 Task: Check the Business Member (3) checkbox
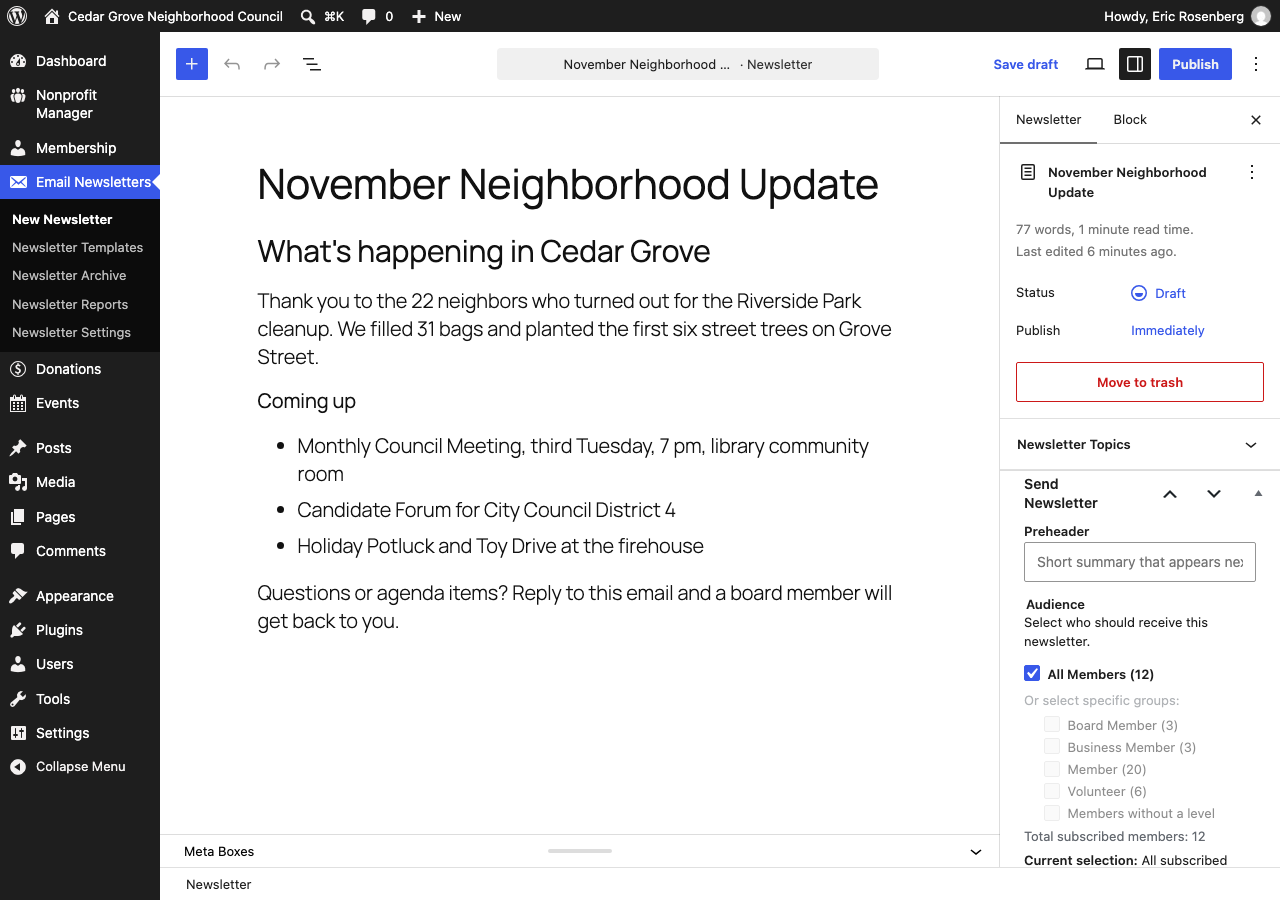pos(1052,746)
